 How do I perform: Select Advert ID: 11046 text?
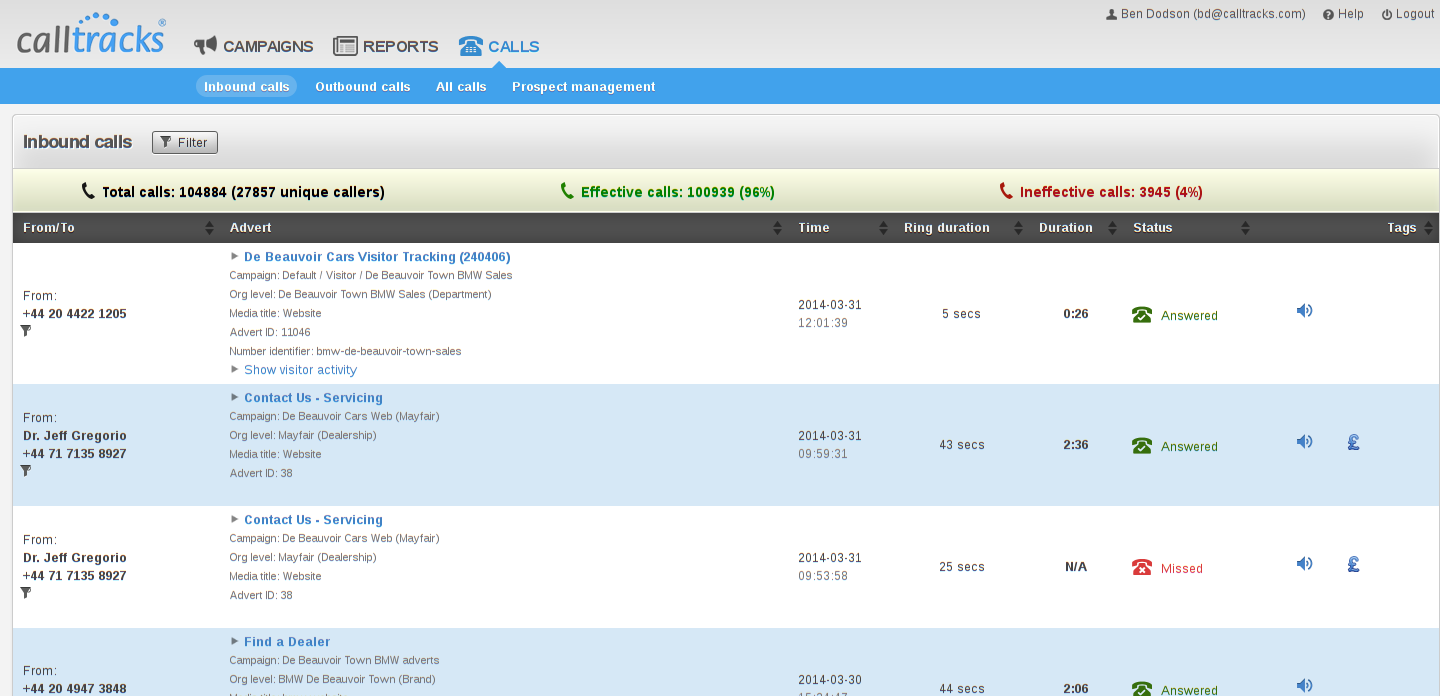coord(270,333)
